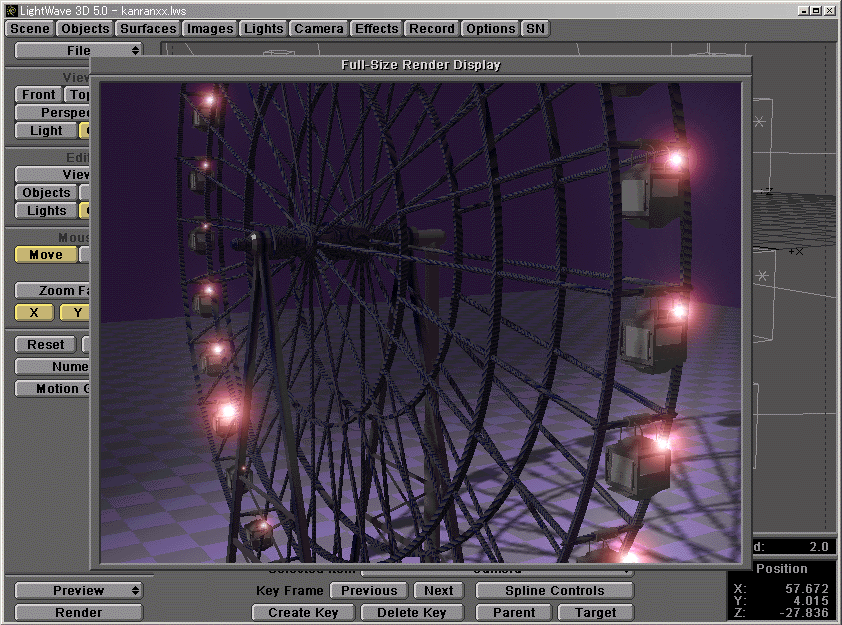Image resolution: width=842 pixels, height=625 pixels.
Task: Set edit mode to Lights
Action: click(44, 211)
